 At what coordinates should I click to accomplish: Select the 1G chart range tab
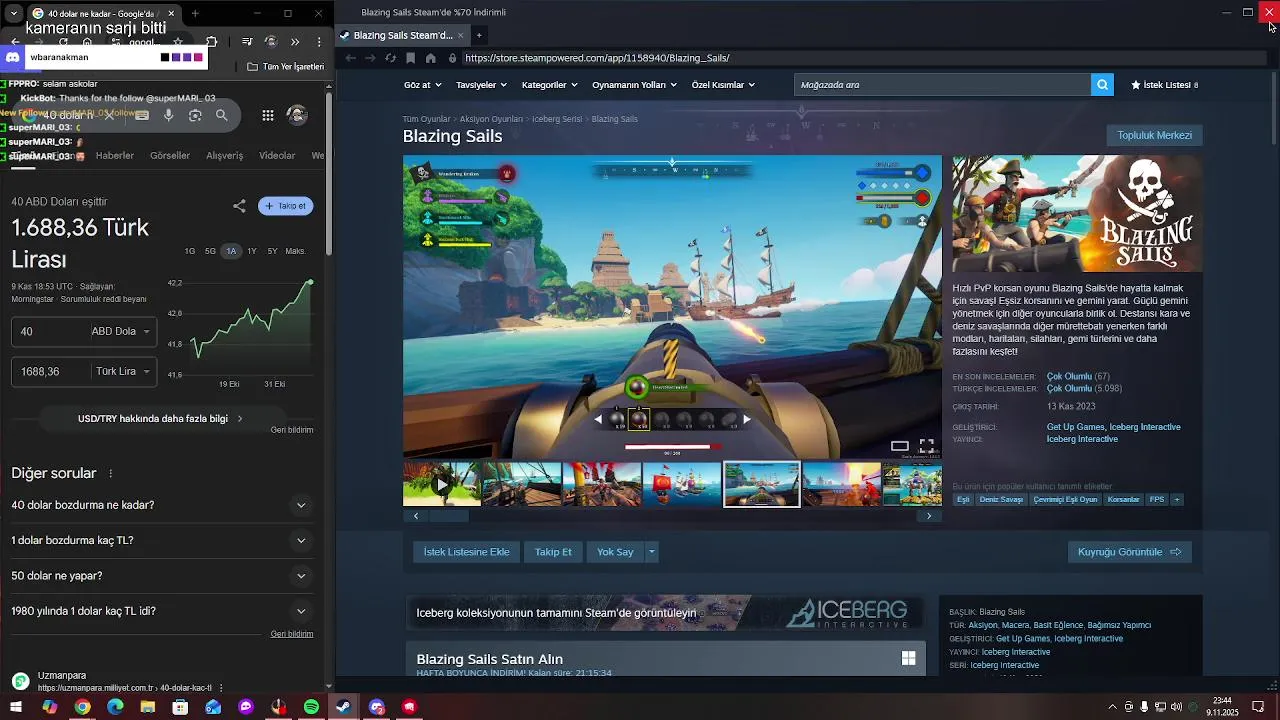click(190, 251)
